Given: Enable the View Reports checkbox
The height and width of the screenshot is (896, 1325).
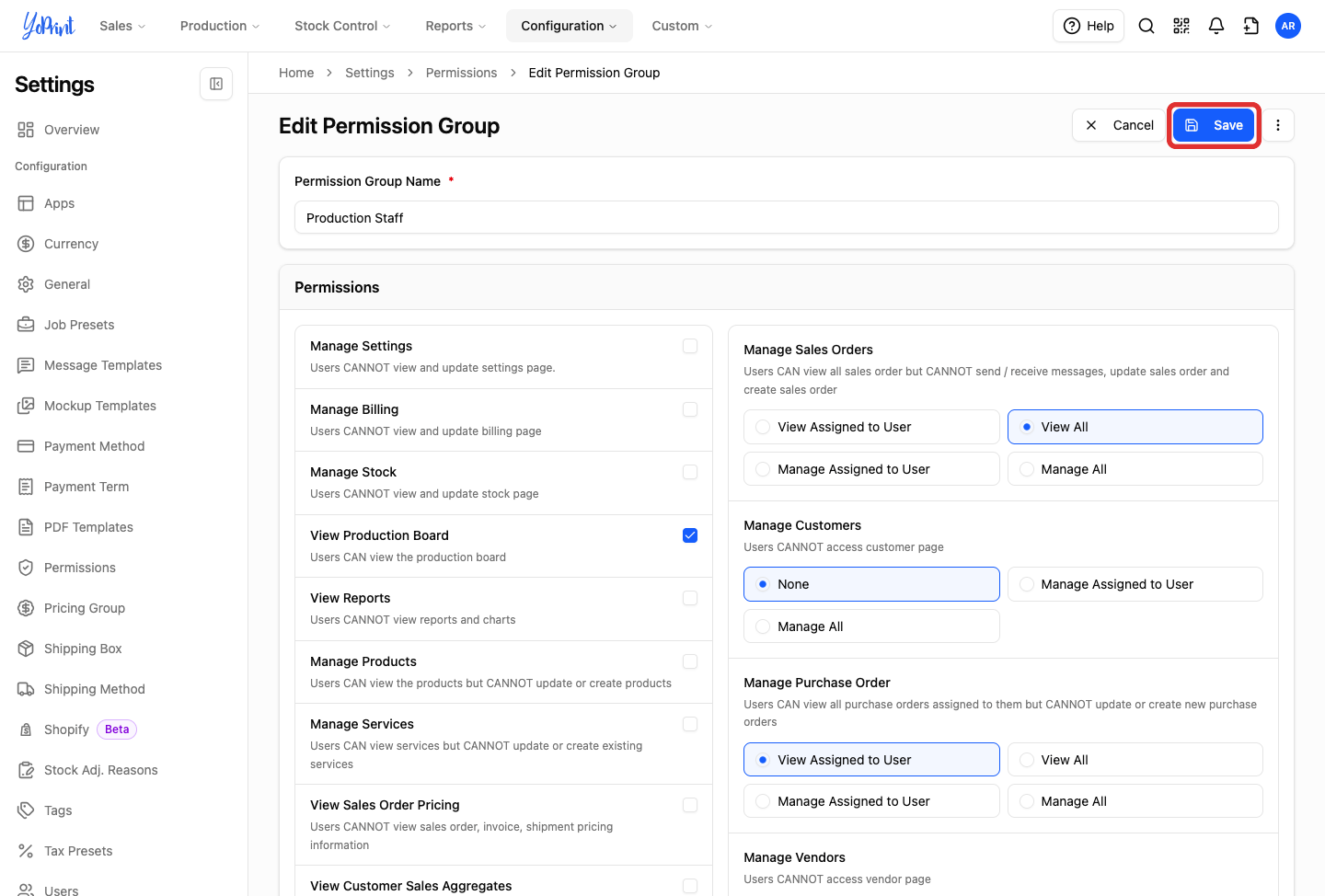Looking at the screenshot, I should (690, 598).
